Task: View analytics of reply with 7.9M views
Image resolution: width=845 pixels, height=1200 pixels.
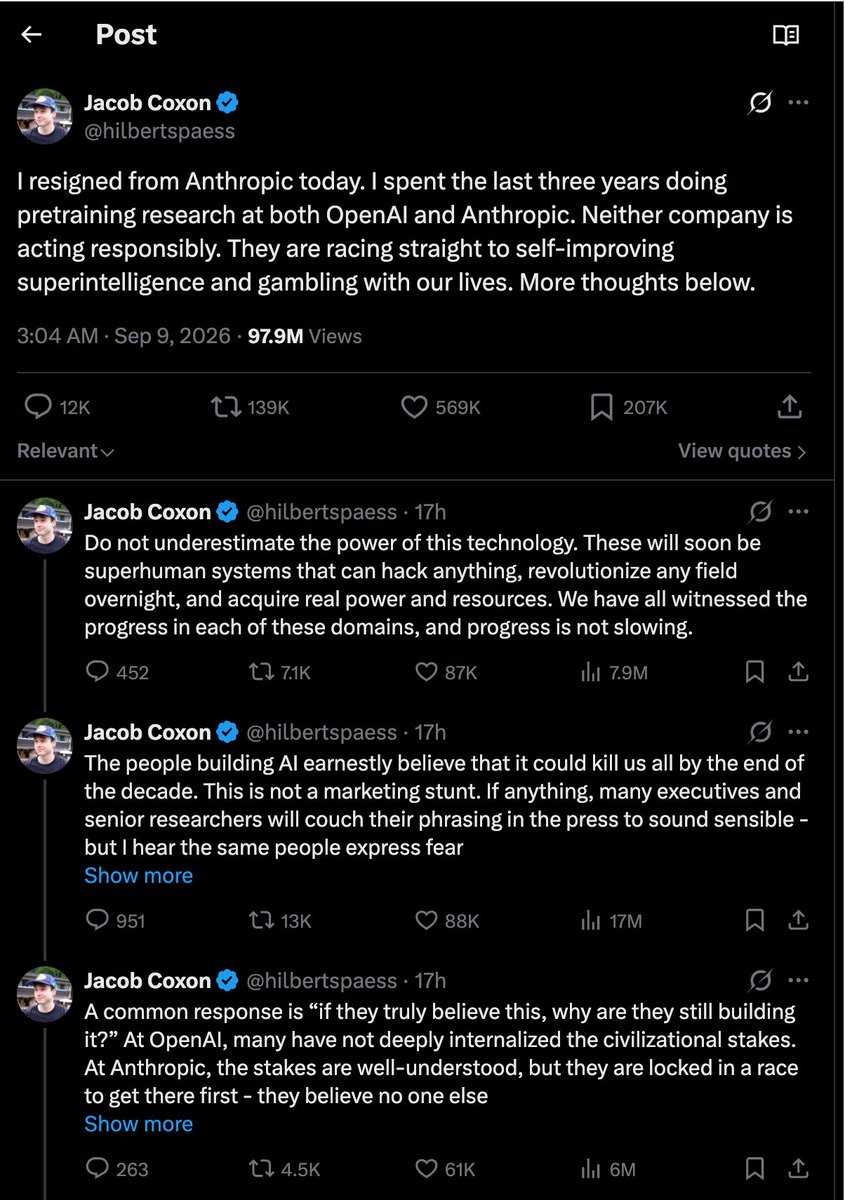Action: click(614, 672)
